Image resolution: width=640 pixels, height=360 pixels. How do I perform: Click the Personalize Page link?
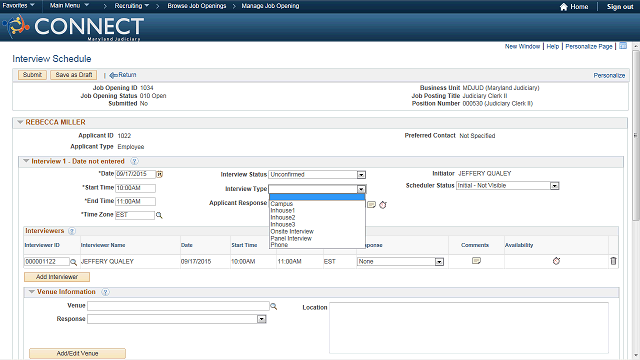[x=589, y=47]
